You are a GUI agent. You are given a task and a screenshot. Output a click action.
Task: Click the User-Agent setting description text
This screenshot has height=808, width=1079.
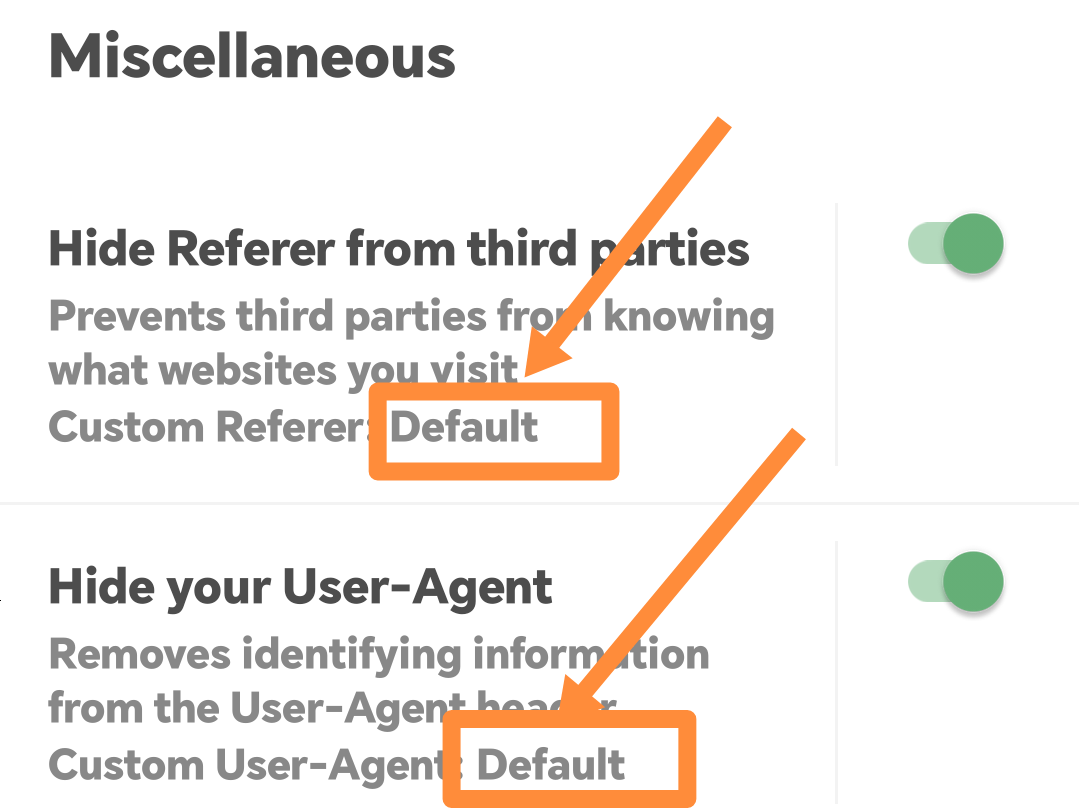(378, 682)
